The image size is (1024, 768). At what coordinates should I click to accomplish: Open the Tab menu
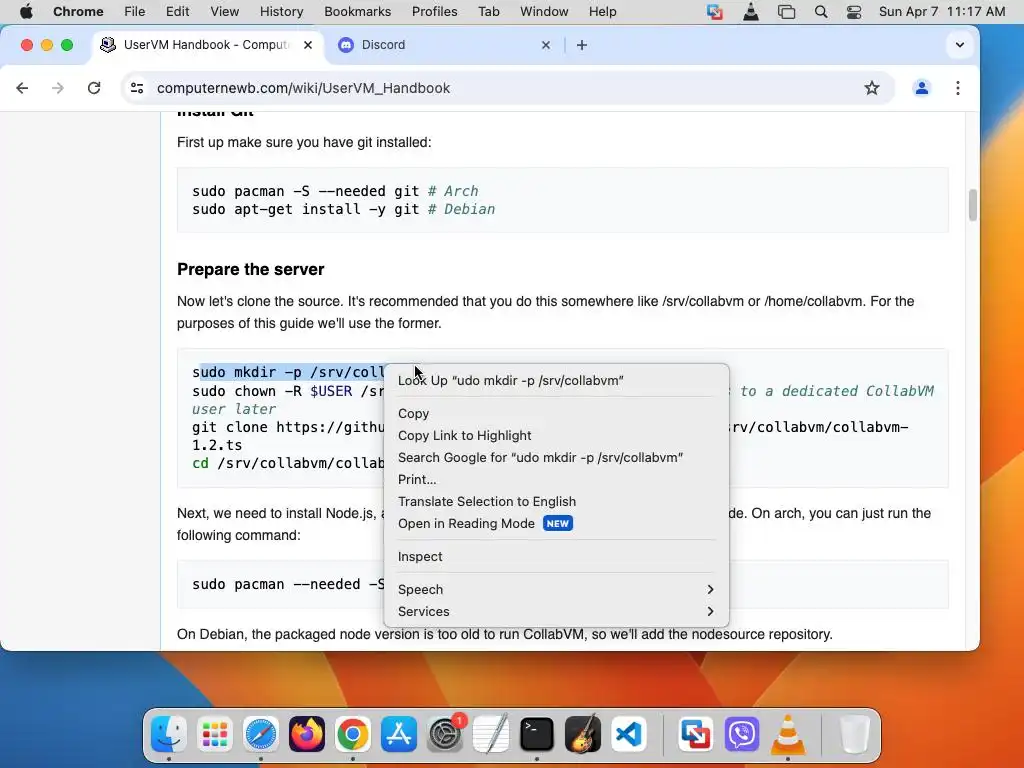(x=488, y=12)
